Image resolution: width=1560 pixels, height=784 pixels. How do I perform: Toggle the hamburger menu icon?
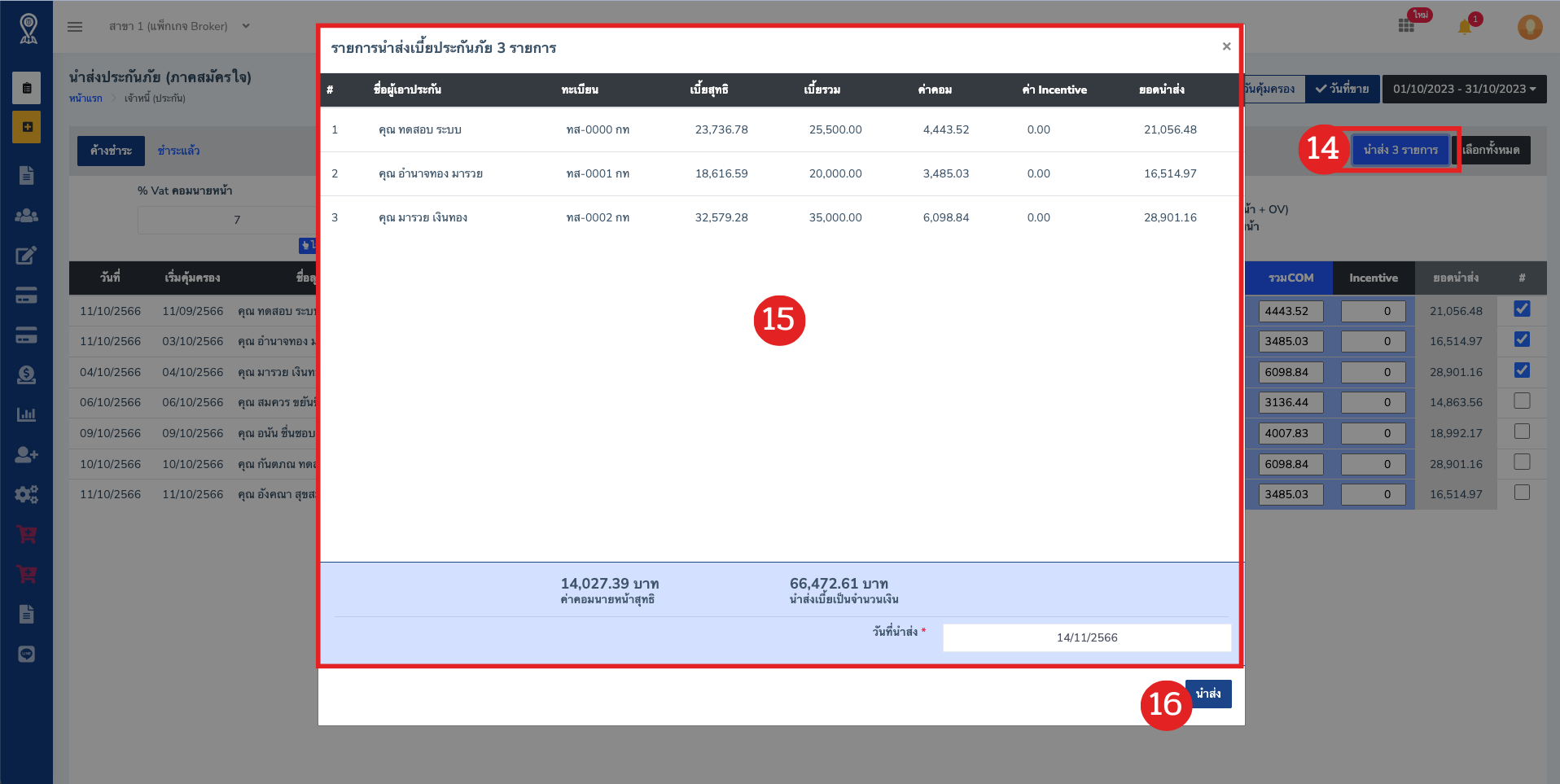75,27
